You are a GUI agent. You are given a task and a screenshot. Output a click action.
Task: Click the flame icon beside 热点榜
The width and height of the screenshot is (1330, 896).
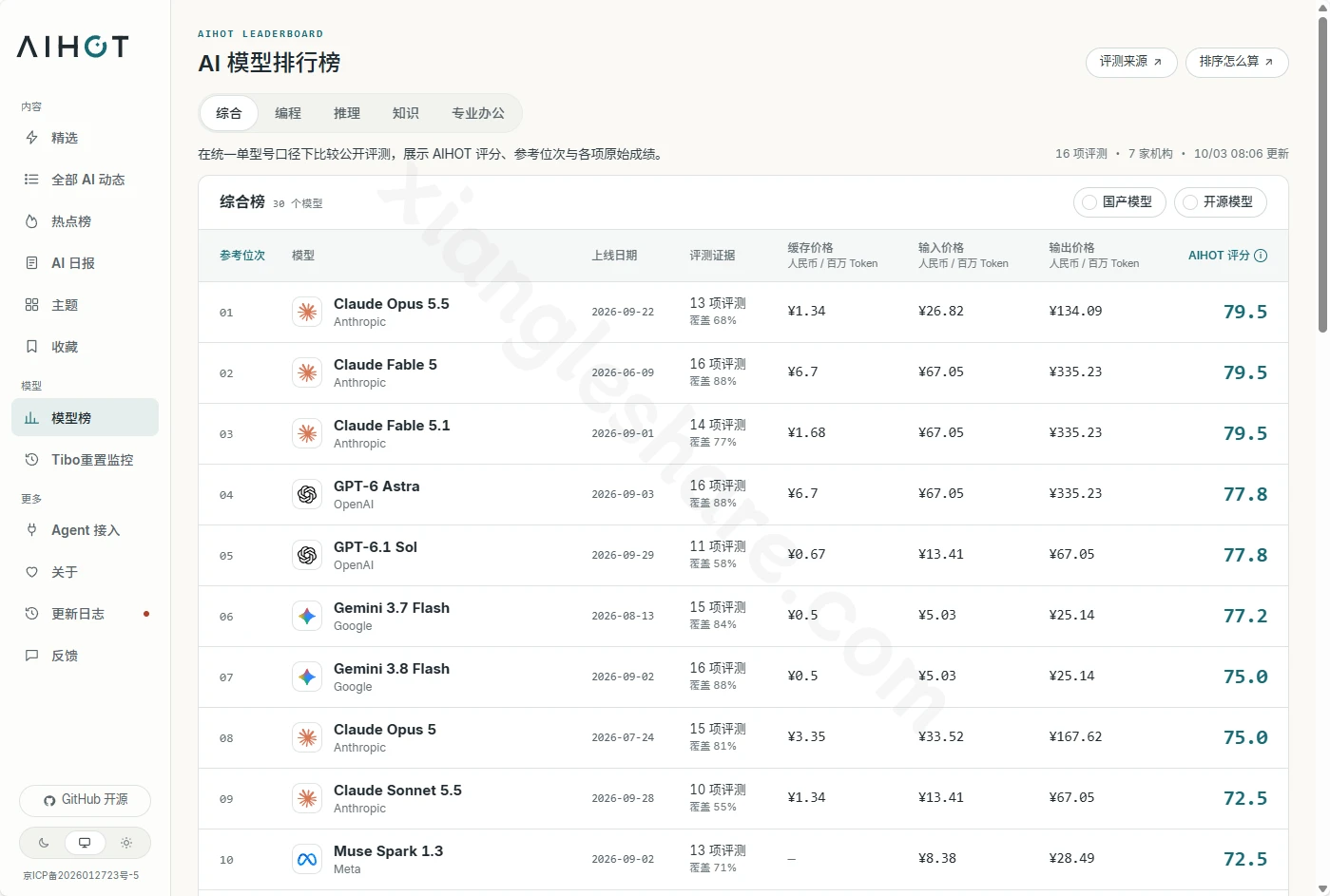tap(31, 221)
